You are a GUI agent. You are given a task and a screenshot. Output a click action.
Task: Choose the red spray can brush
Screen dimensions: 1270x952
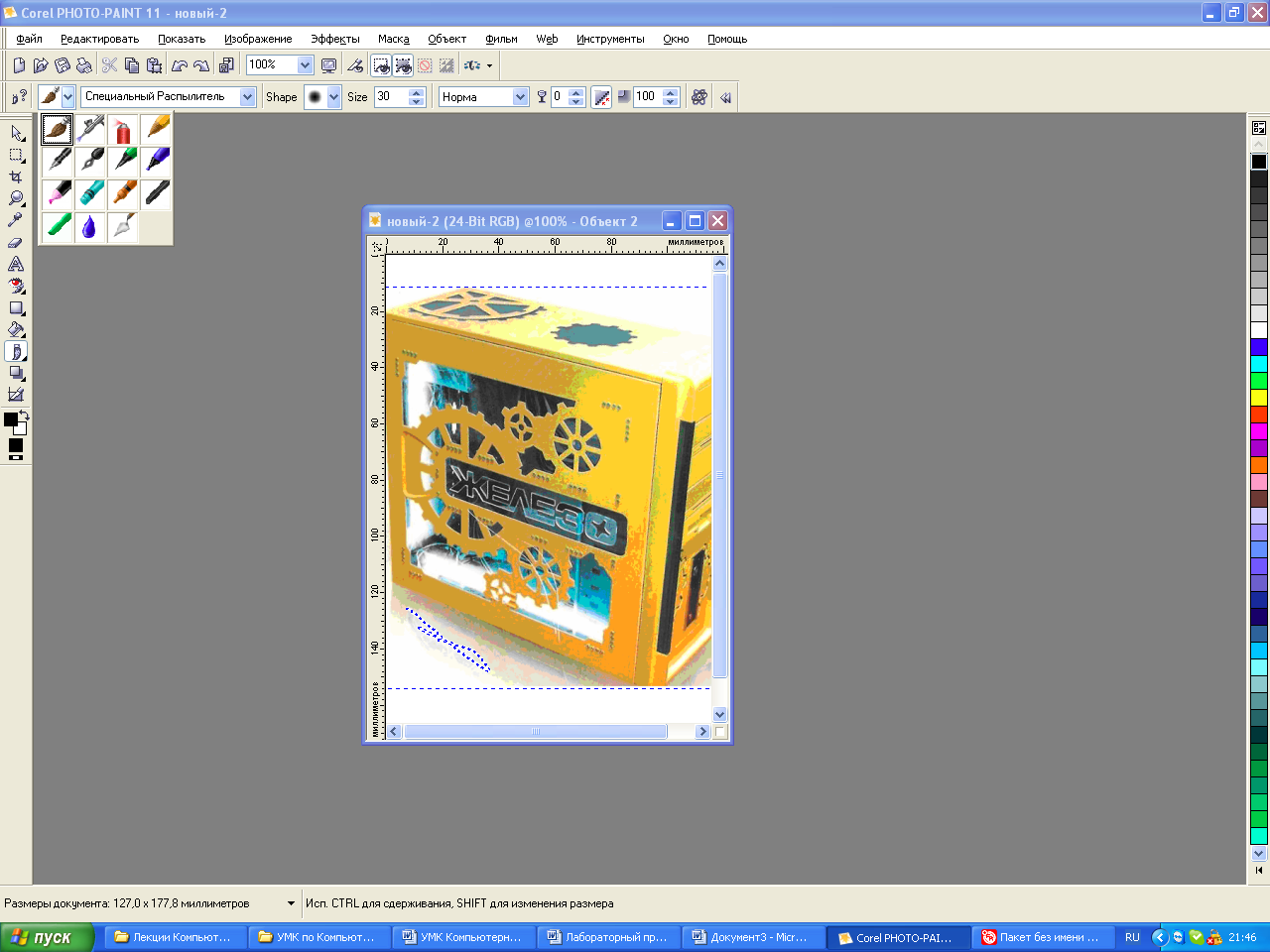[x=123, y=129]
